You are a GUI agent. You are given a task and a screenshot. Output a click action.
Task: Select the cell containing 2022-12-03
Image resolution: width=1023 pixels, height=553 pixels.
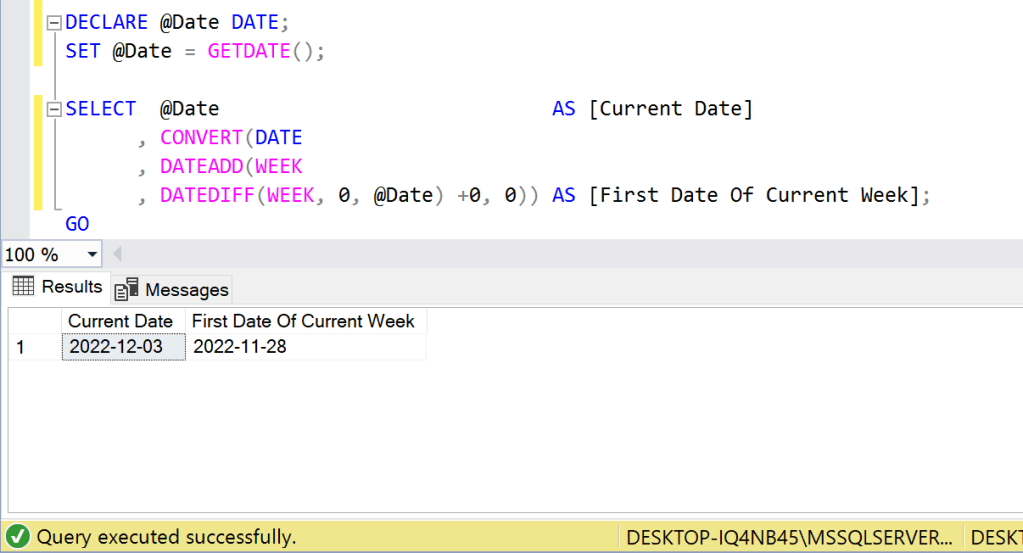point(123,347)
